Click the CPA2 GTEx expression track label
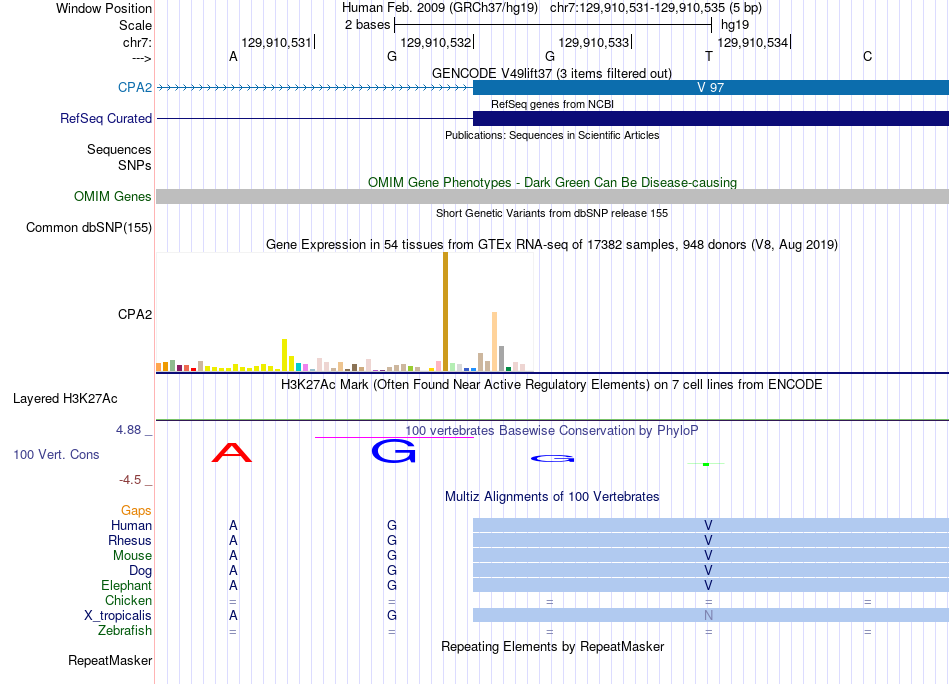Image resolution: width=950 pixels, height=684 pixels. [x=135, y=314]
